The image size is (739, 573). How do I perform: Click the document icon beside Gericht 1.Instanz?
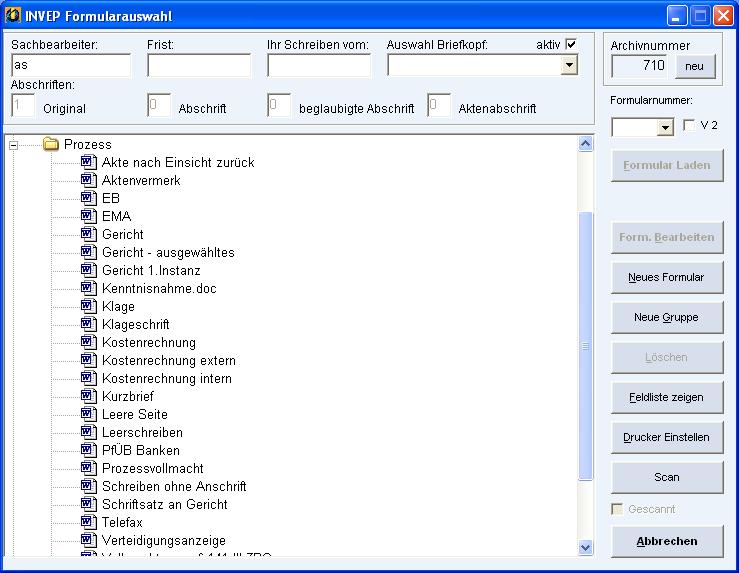coord(89,270)
